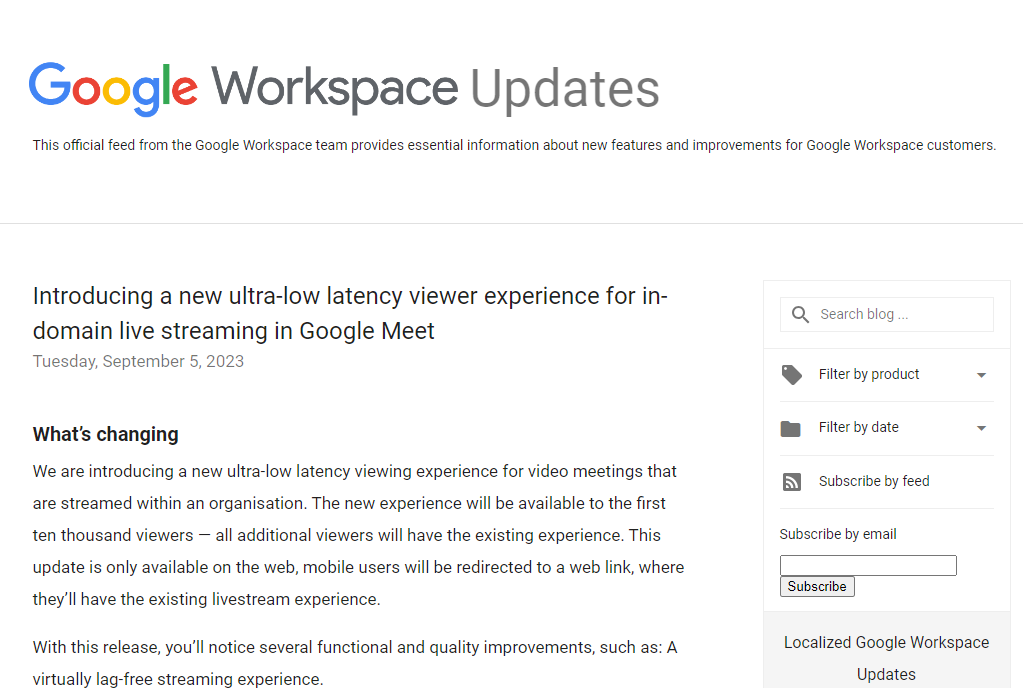Click the Subscribe by feed text link
Image resolution: width=1023 pixels, height=688 pixels.
871,481
